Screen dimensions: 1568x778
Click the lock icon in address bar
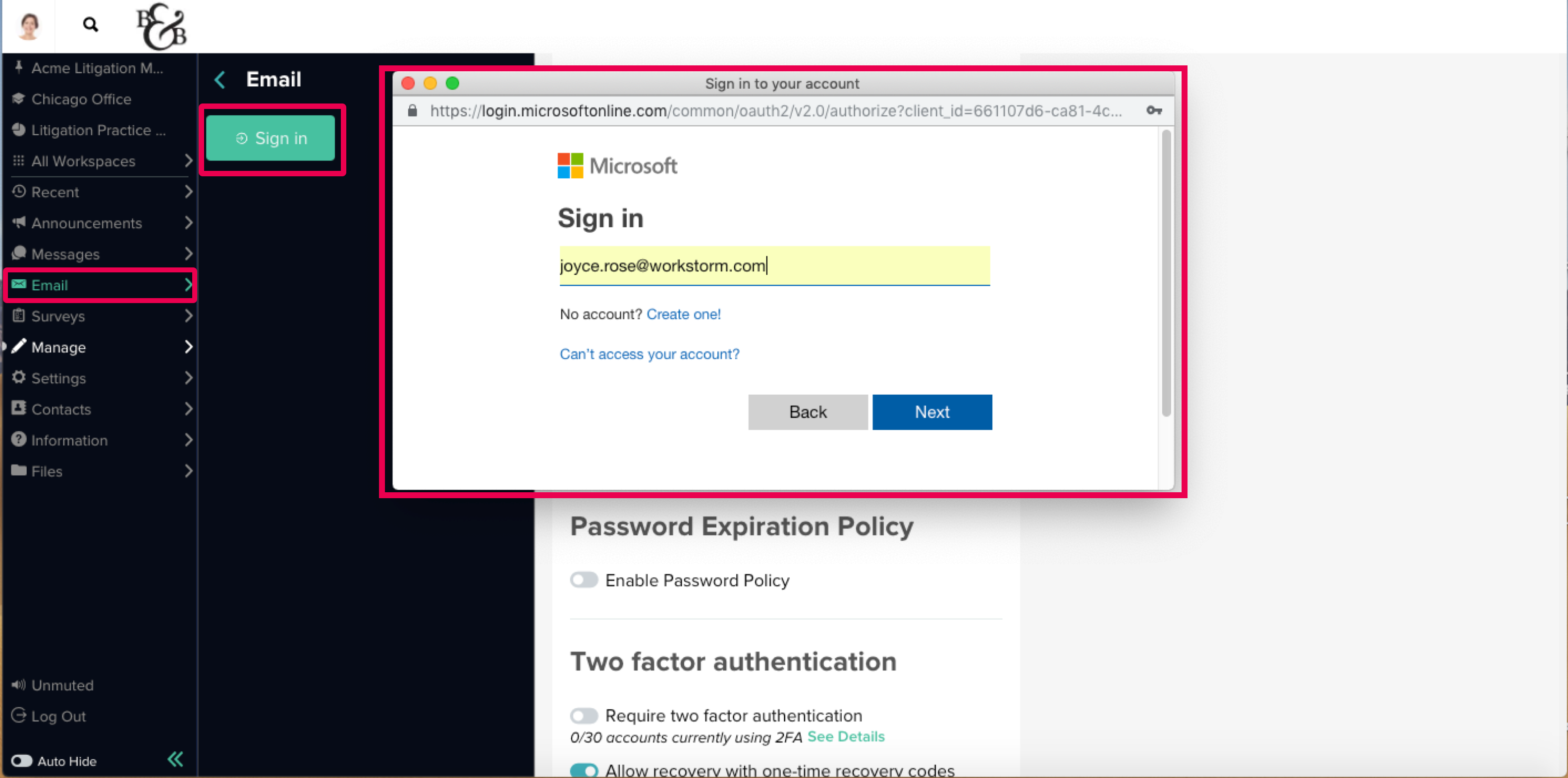click(x=412, y=111)
